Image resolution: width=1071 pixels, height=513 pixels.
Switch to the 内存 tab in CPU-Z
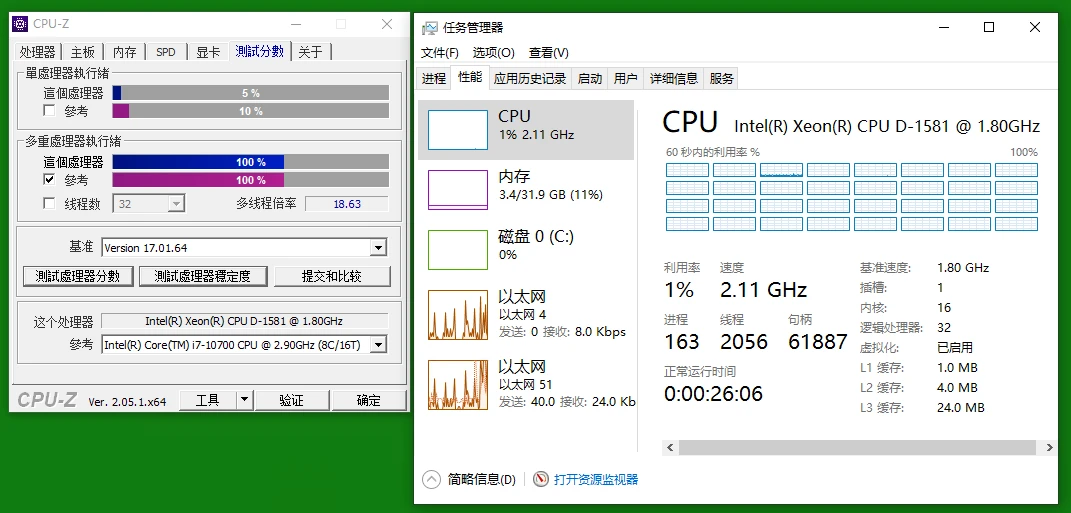click(125, 52)
